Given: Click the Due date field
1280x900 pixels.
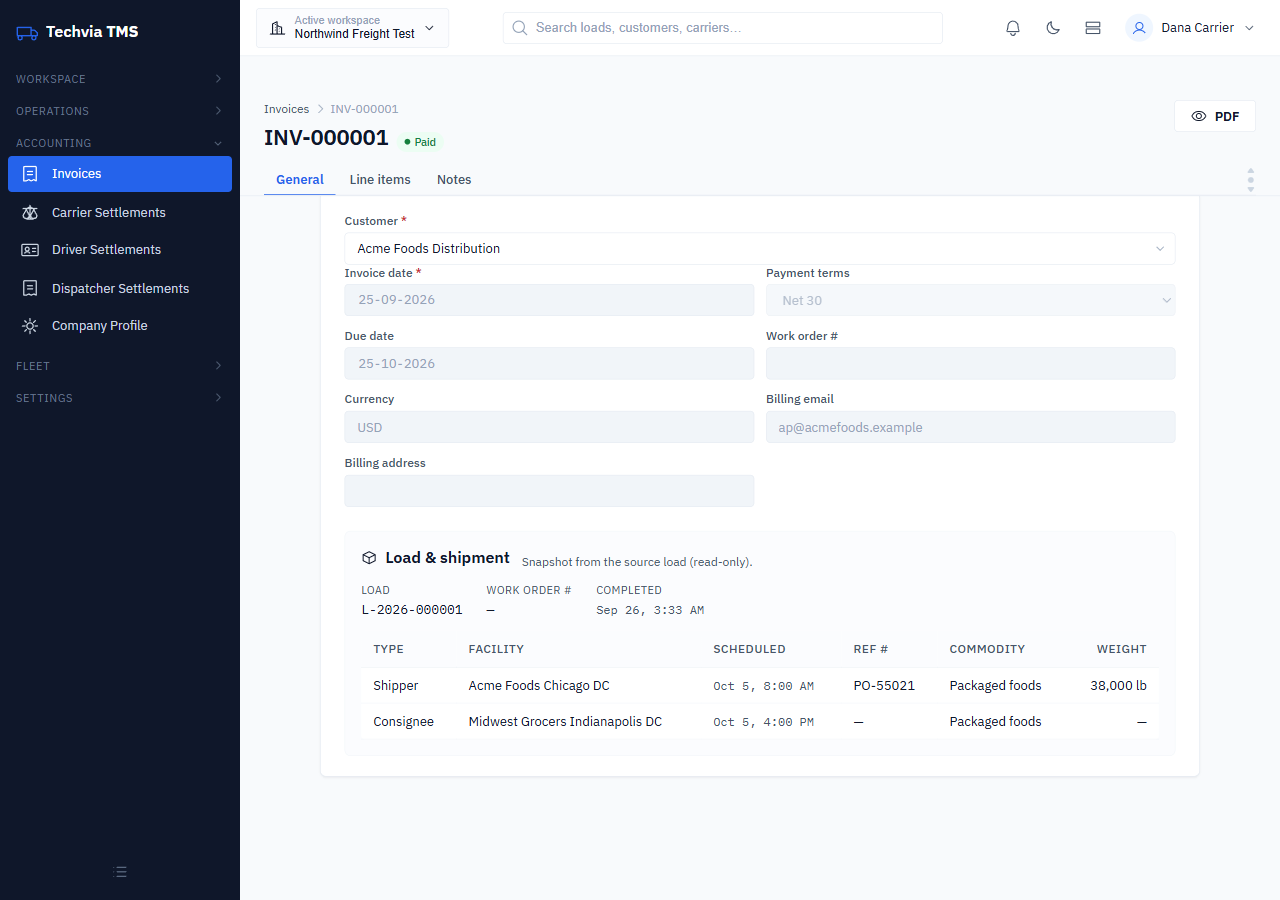Looking at the screenshot, I should [x=549, y=364].
